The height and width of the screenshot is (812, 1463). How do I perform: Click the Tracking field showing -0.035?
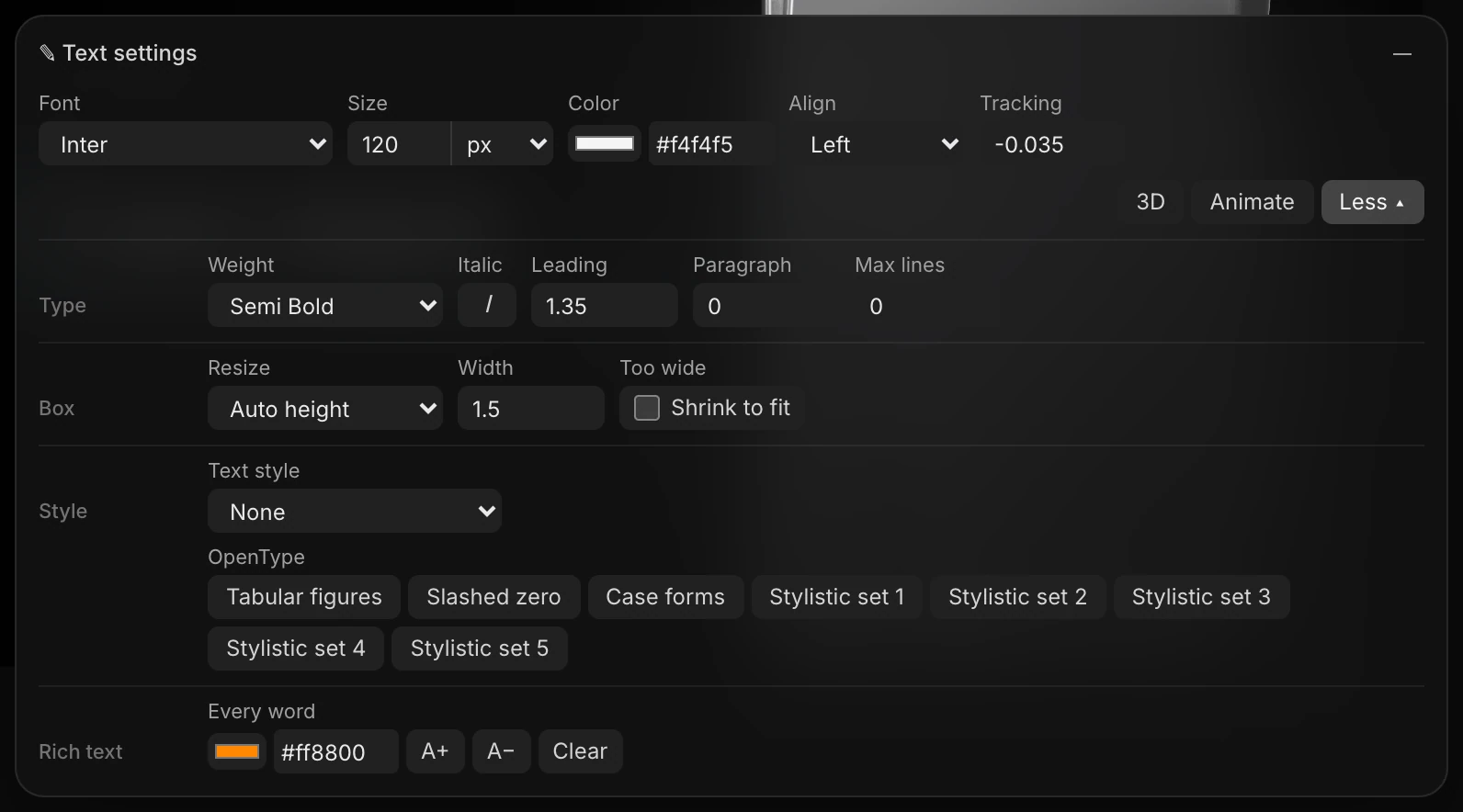[x=1051, y=143]
